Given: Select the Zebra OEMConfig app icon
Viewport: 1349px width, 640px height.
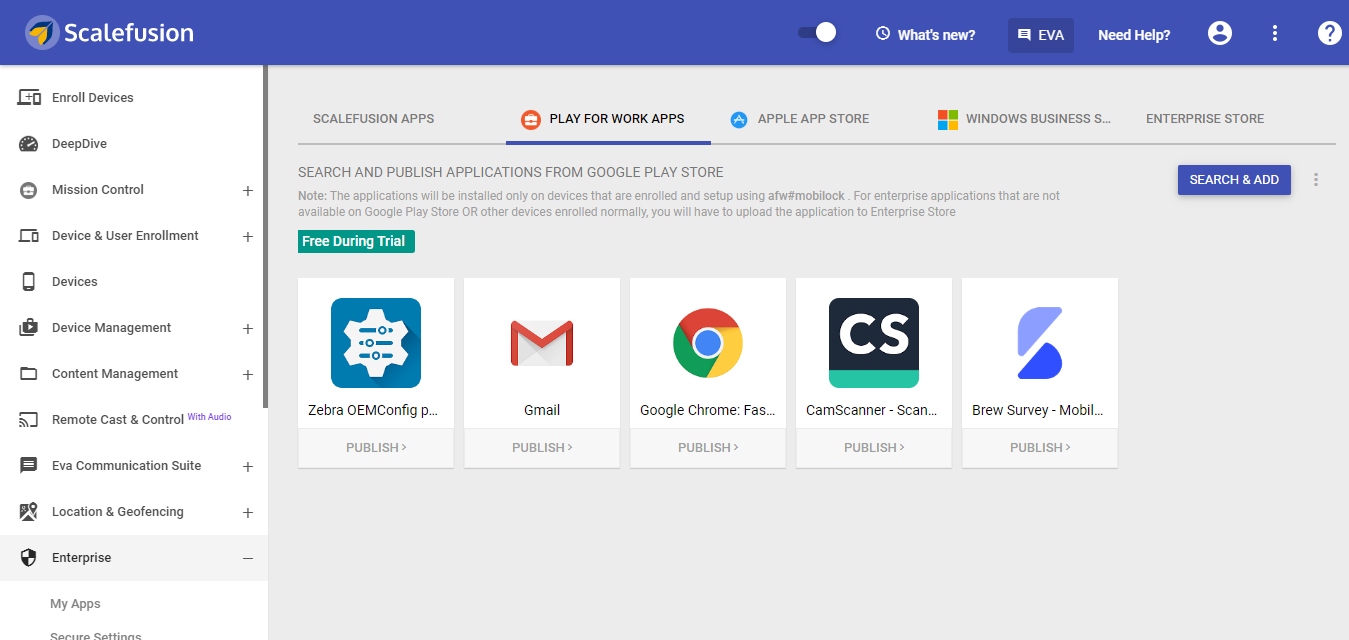Looking at the screenshot, I should [376, 343].
